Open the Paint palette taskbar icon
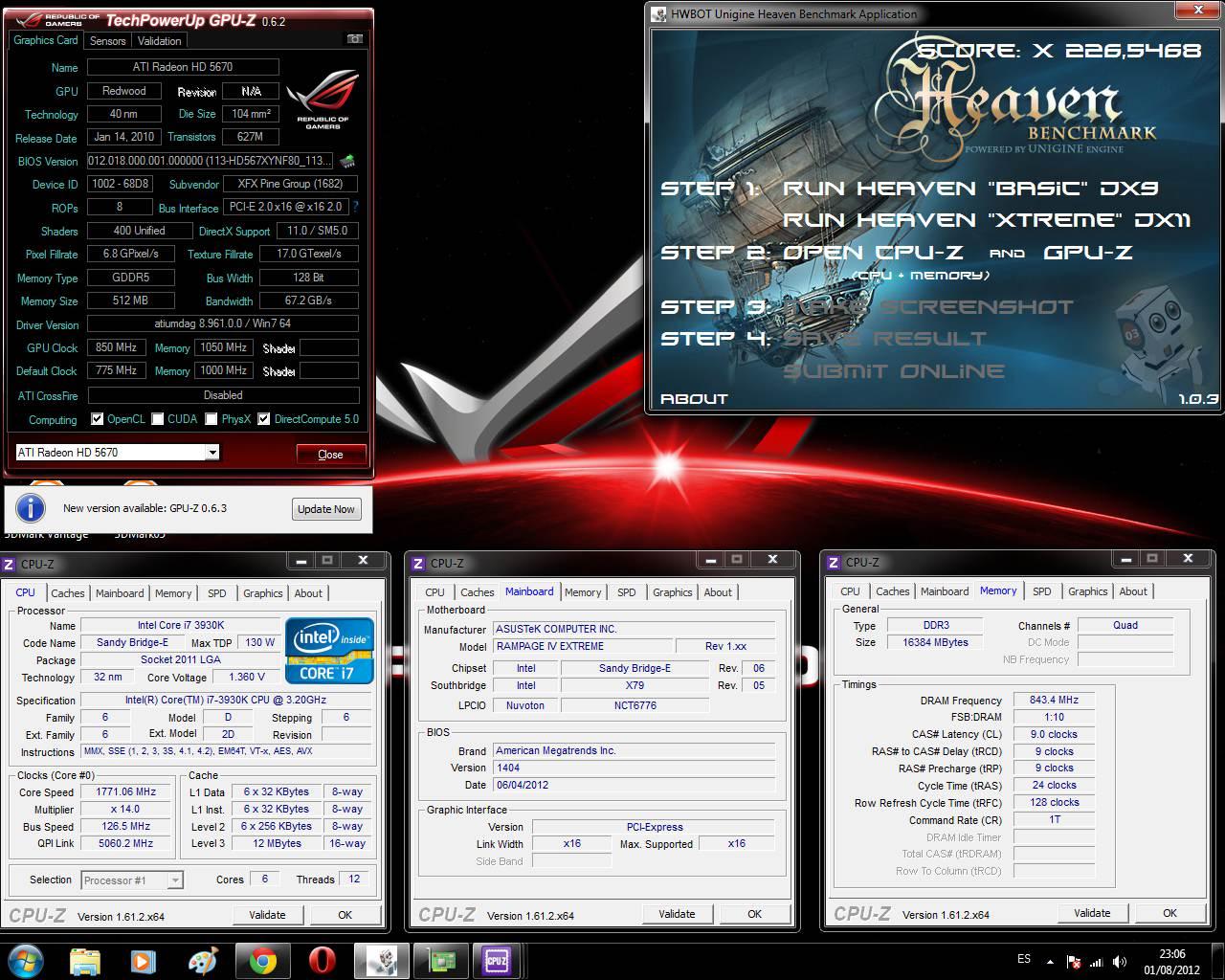The width and height of the screenshot is (1225, 980). click(203, 960)
